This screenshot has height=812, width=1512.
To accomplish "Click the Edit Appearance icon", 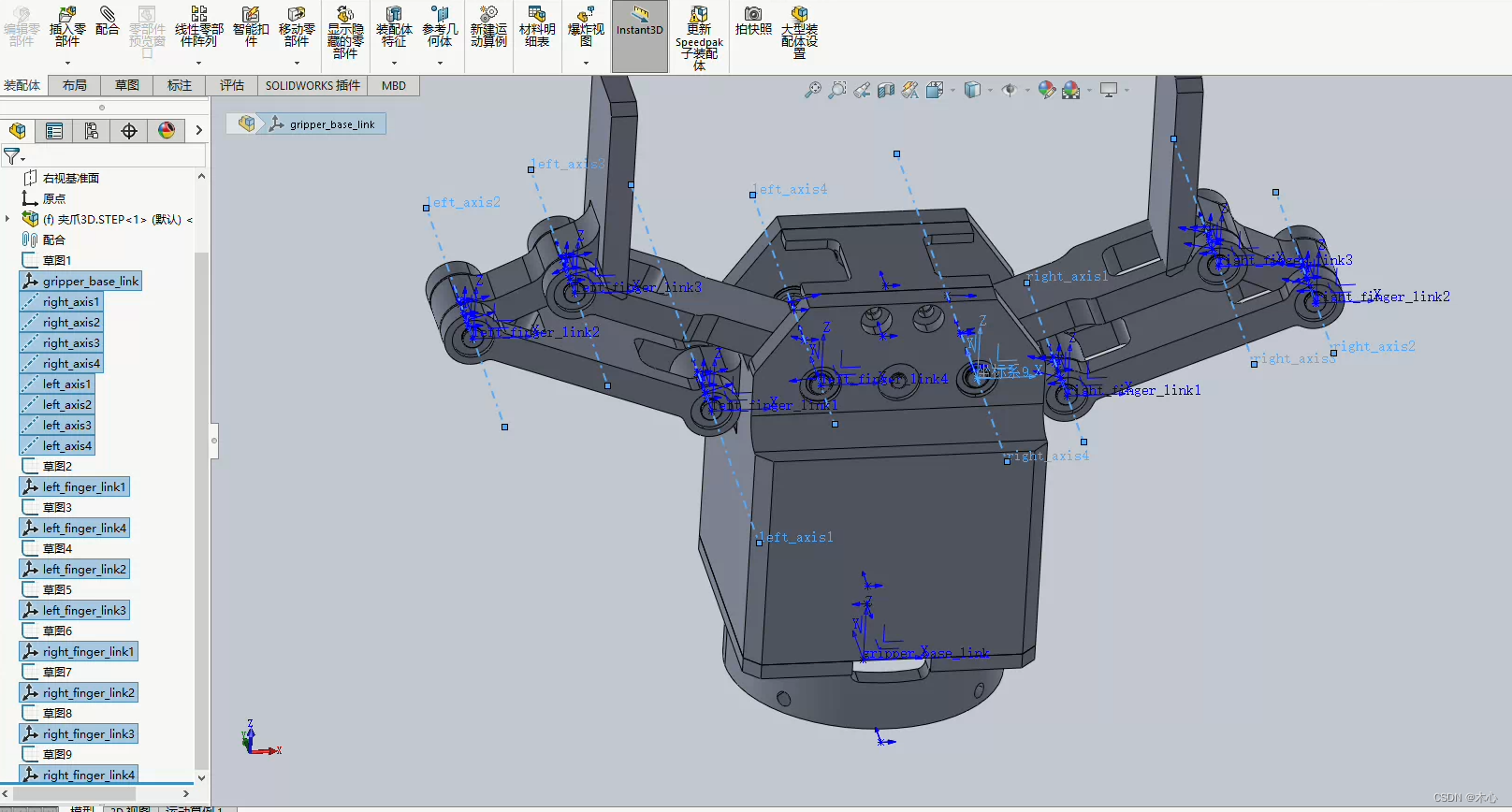I will (1047, 90).
